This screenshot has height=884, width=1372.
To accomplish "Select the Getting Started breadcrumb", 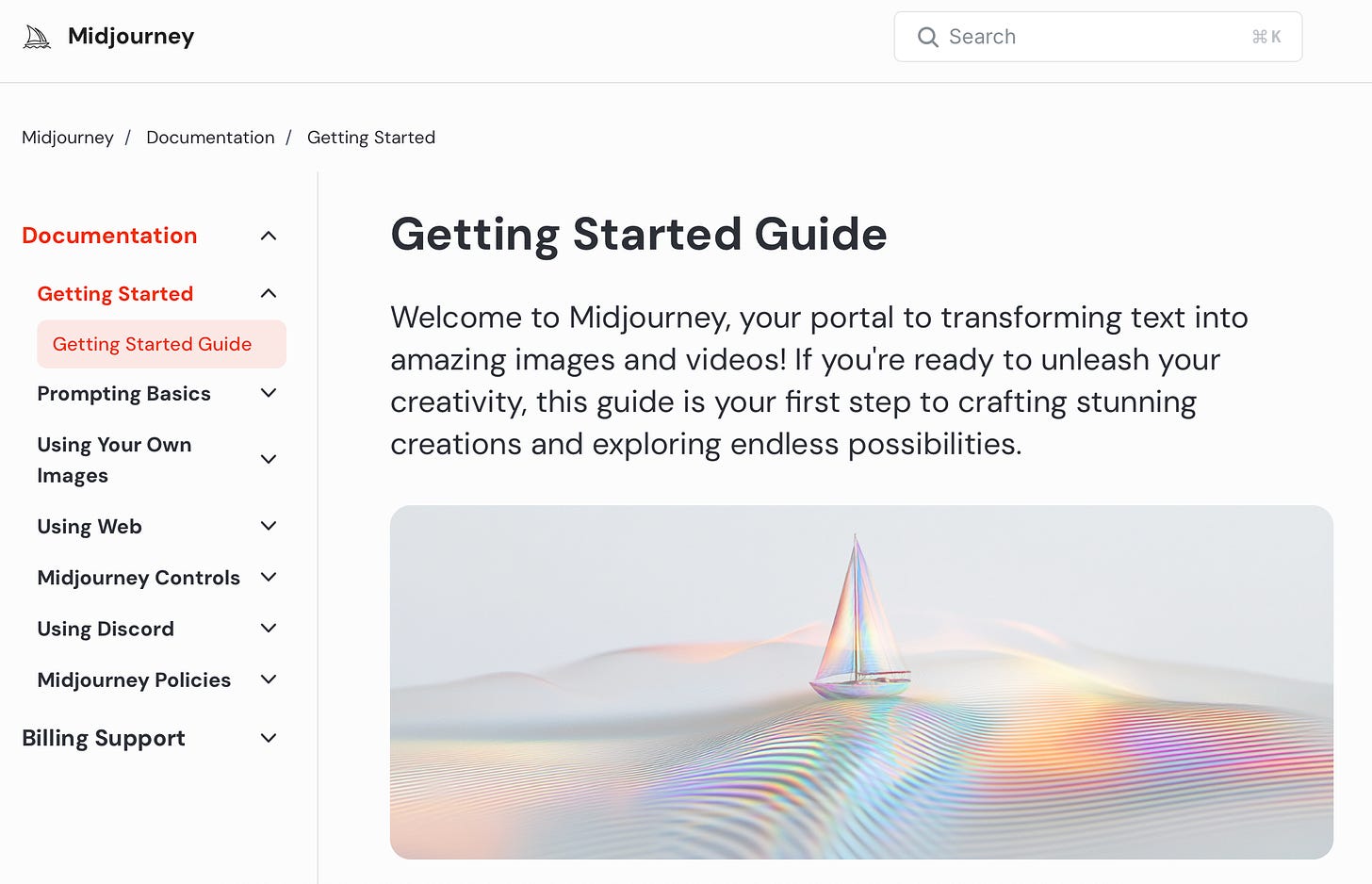I will 371,138.
